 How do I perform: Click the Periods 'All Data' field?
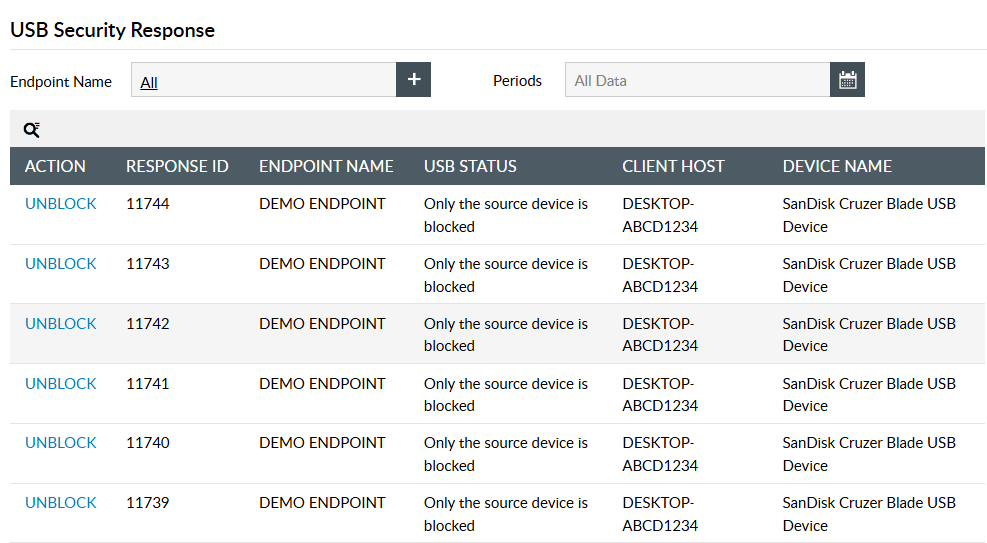pyautogui.click(x=697, y=81)
